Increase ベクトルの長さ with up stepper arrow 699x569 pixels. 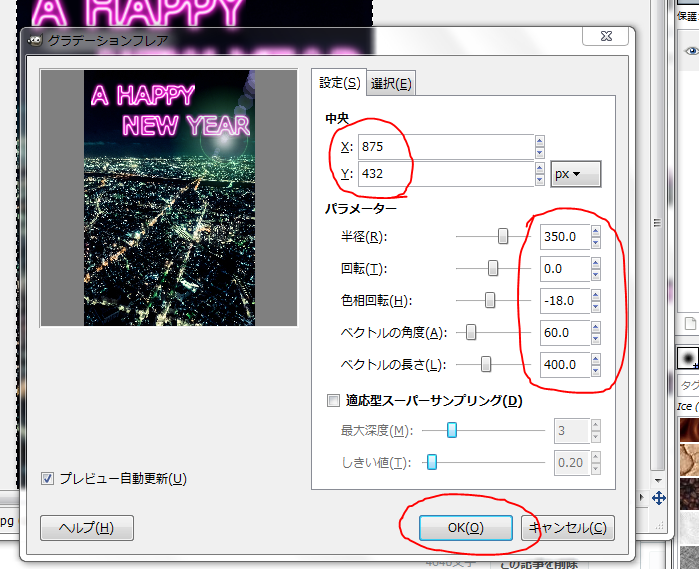click(596, 359)
